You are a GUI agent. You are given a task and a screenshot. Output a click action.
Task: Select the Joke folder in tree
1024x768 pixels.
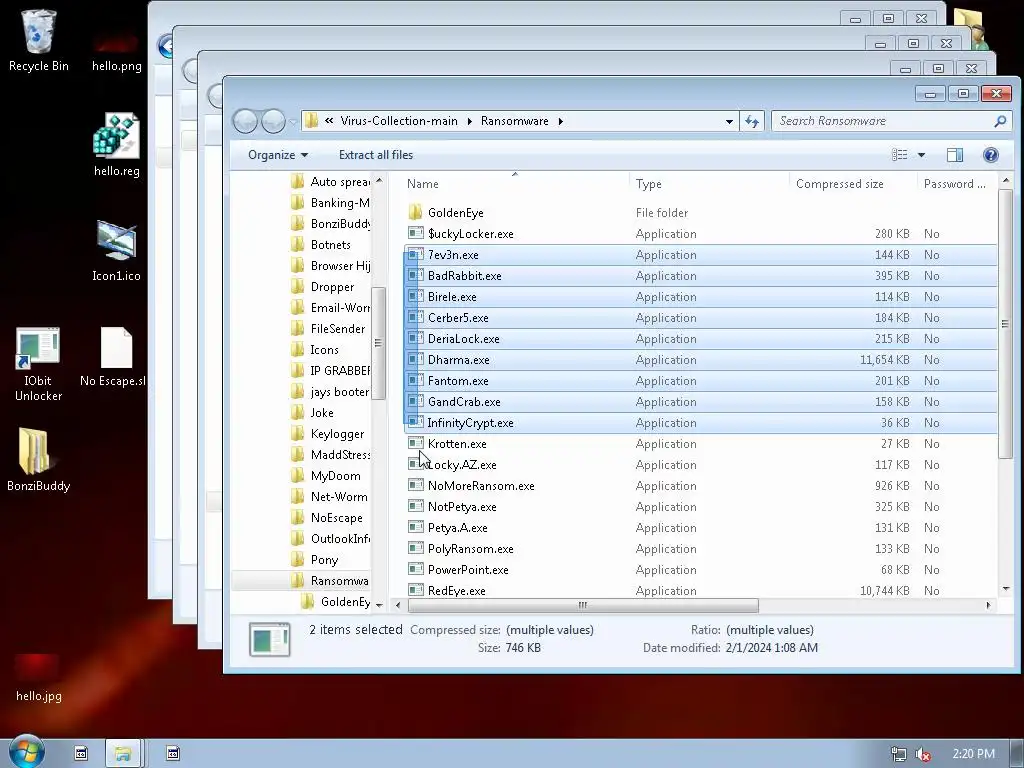pos(321,413)
